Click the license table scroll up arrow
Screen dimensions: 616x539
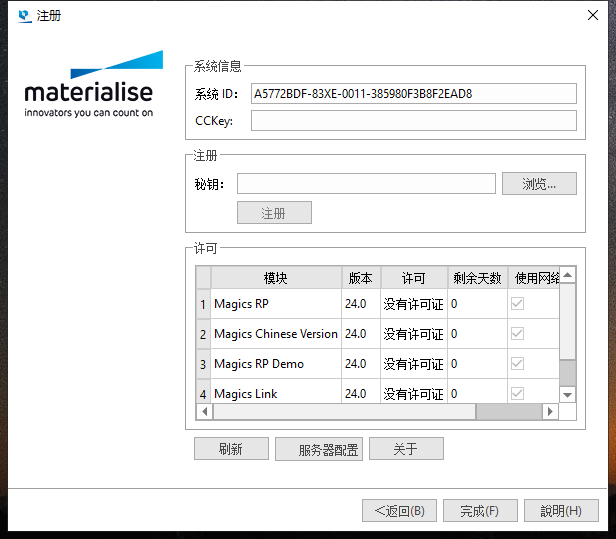tap(567, 275)
